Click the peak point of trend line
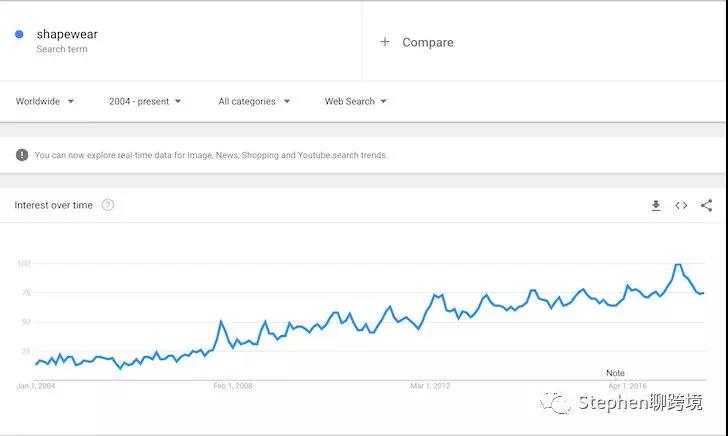The height and width of the screenshot is (436, 728). click(678, 265)
